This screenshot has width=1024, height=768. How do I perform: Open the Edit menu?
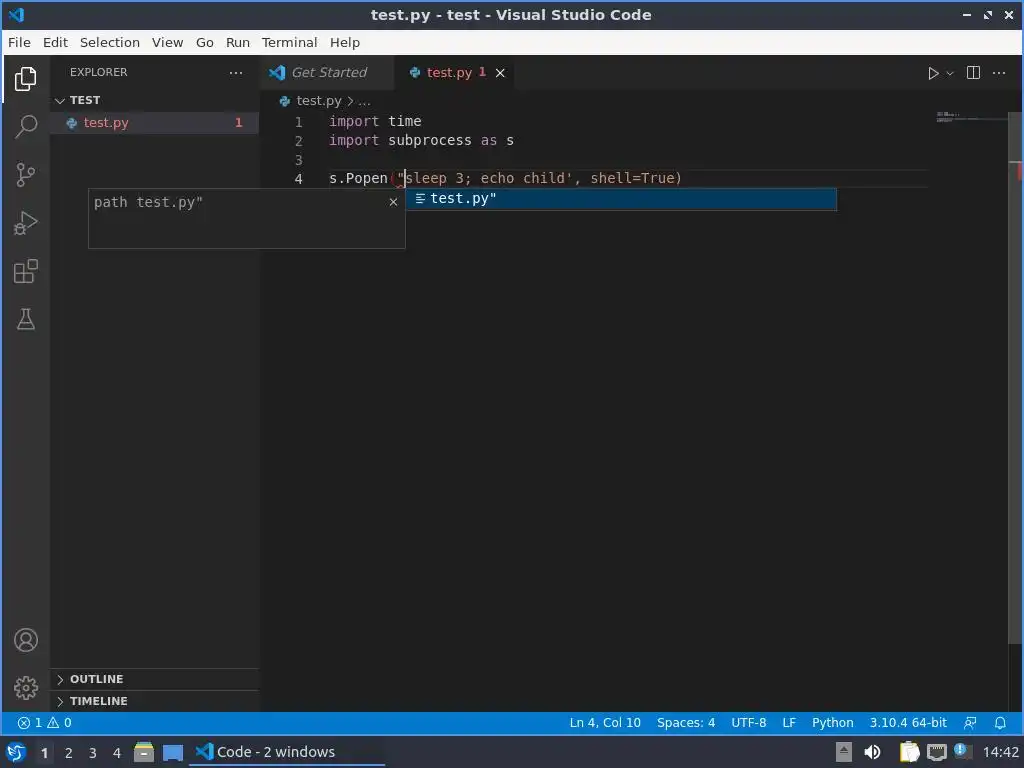pyautogui.click(x=55, y=42)
